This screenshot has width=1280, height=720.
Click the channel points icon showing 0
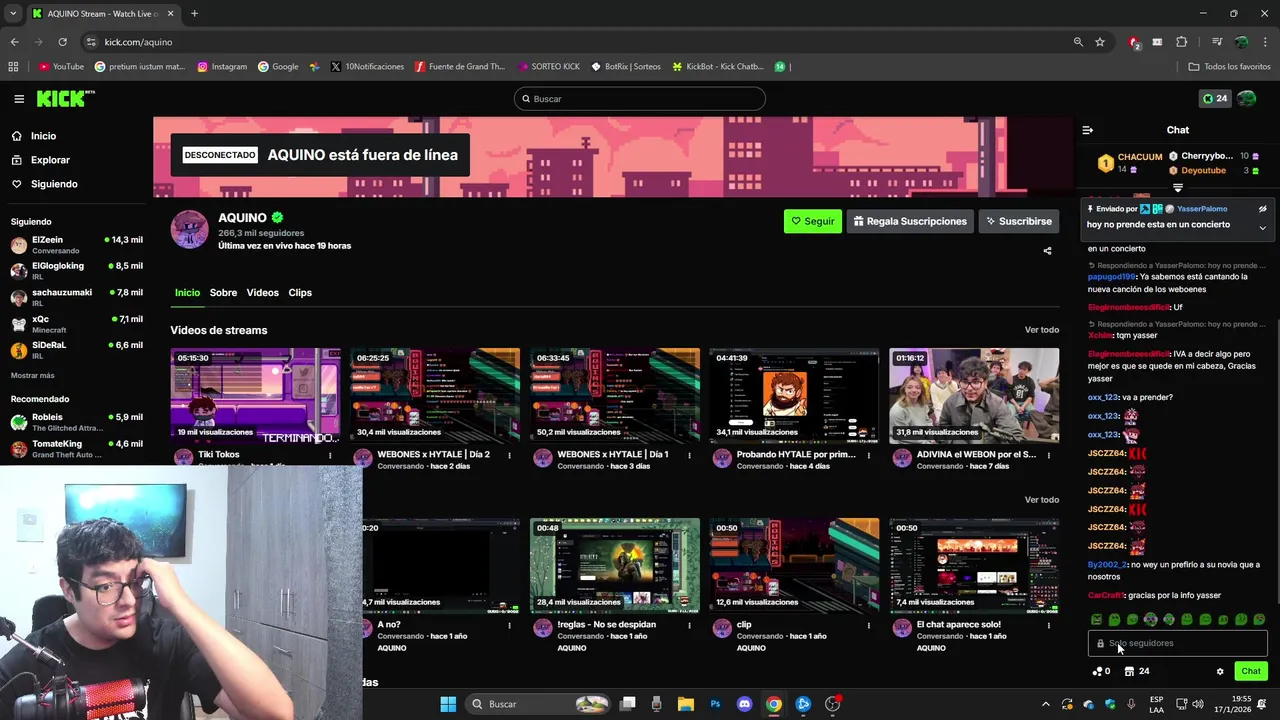click(x=1101, y=671)
